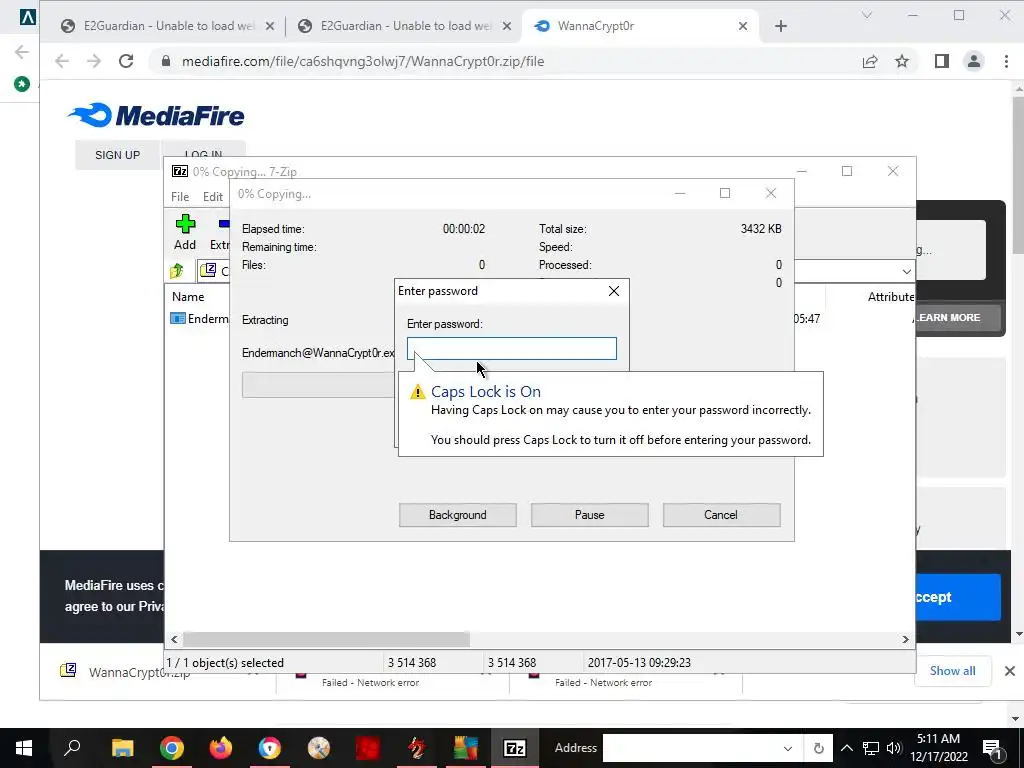The image size is (1024, 768).
Task: Select the Endermanch file row in 7-Zip
Action: [x=199, y=318]
